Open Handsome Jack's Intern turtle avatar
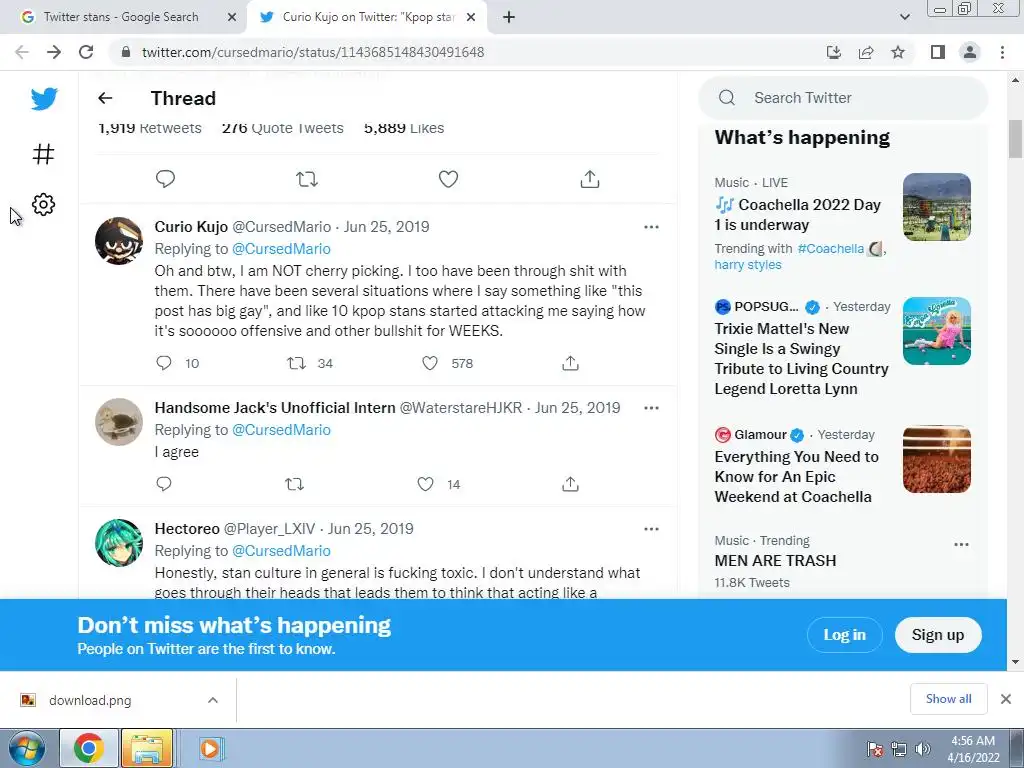Viewport: 1024px width, 768px height. click(x=119, y=422)
